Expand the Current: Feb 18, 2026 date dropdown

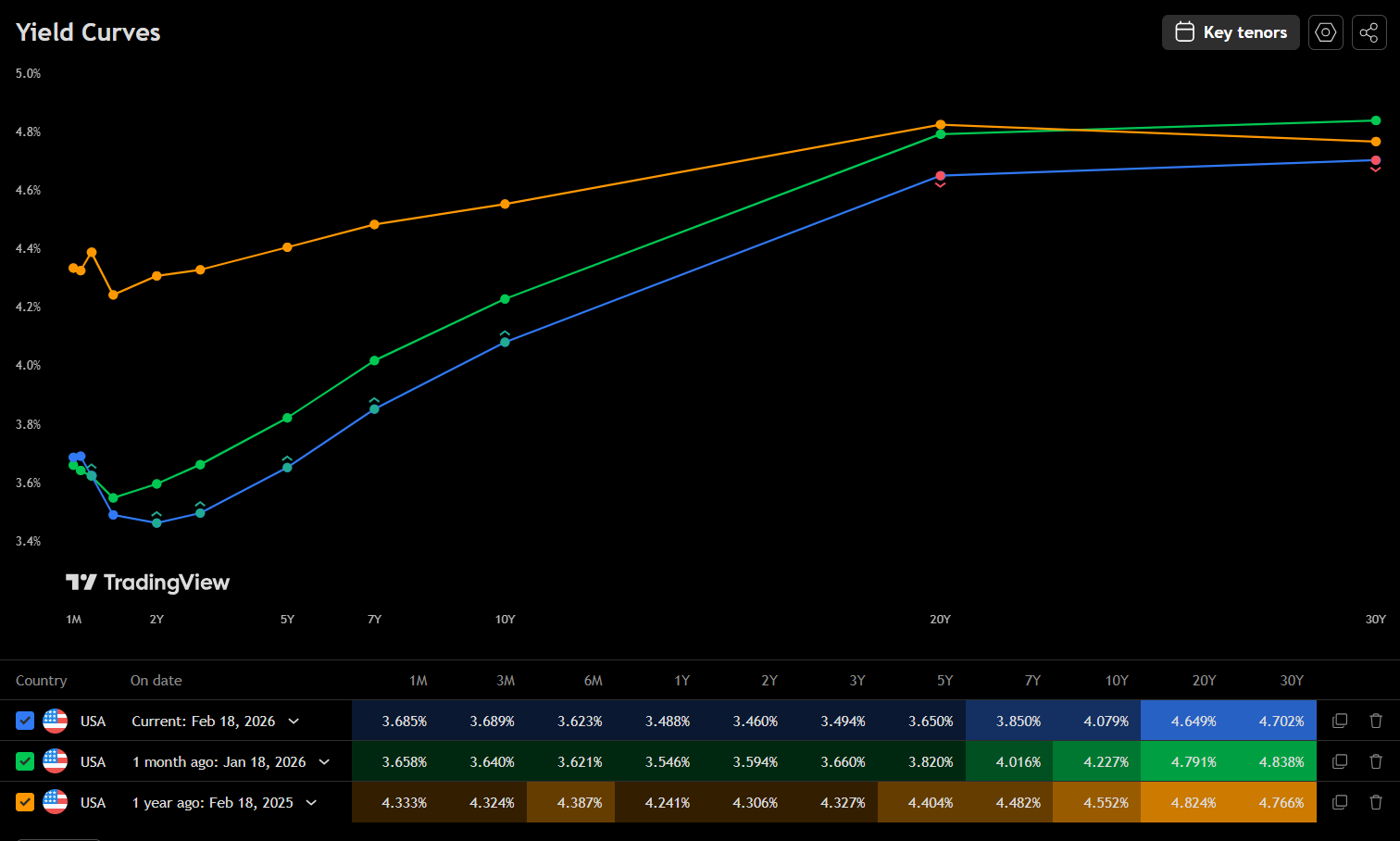294,721
